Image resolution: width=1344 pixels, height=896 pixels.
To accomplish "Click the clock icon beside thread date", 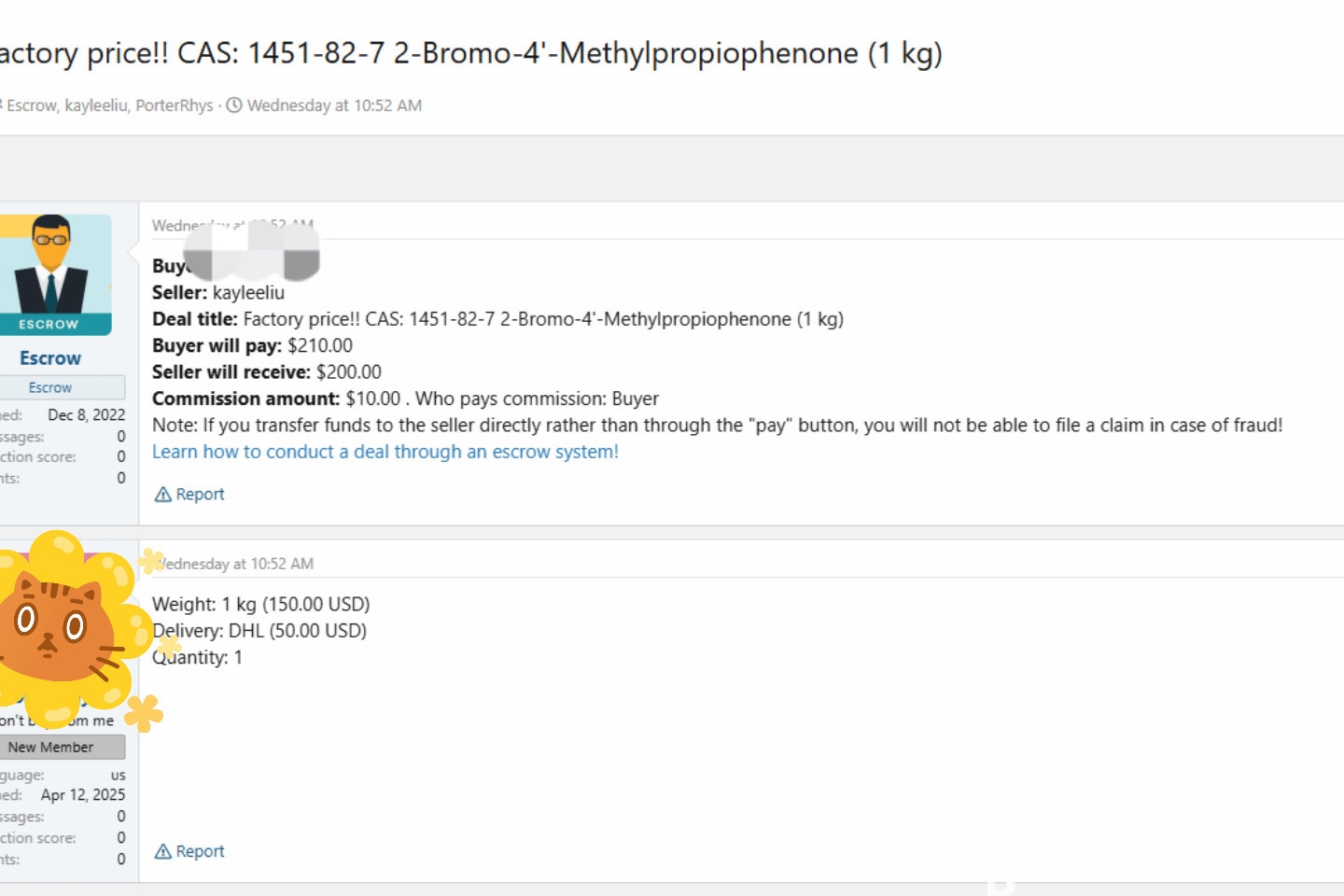I will point(234,105).
